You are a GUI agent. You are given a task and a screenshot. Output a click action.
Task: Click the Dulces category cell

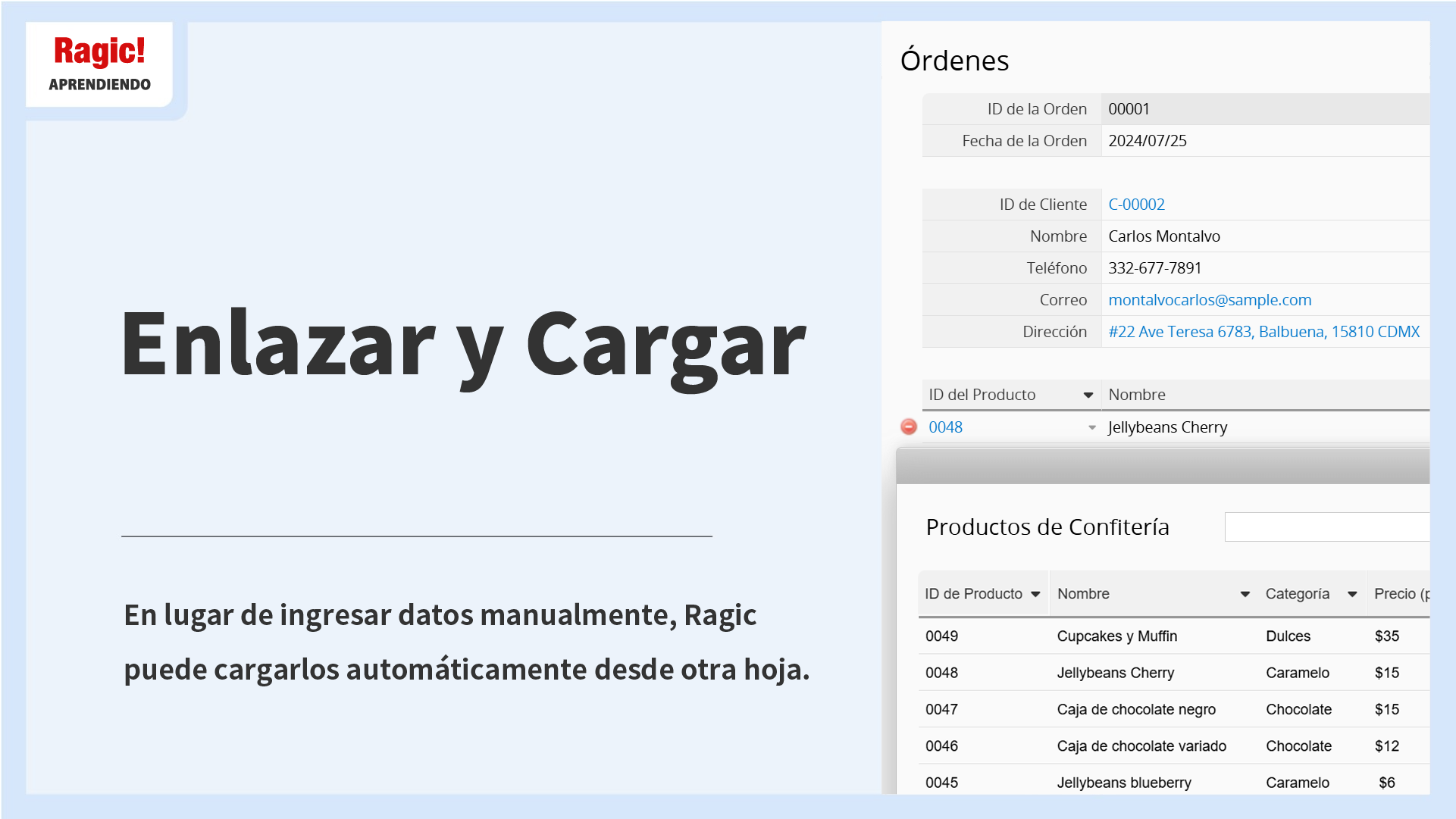point(1288,636)
